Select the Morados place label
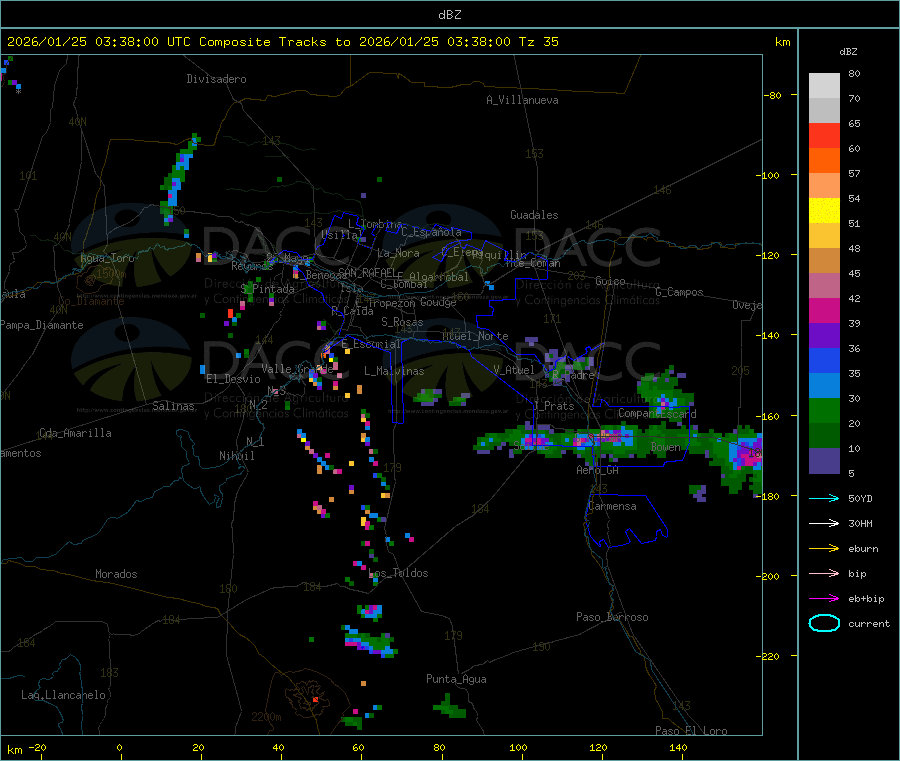The width and height of the screenshot is (900, 761). coord(116,574)
